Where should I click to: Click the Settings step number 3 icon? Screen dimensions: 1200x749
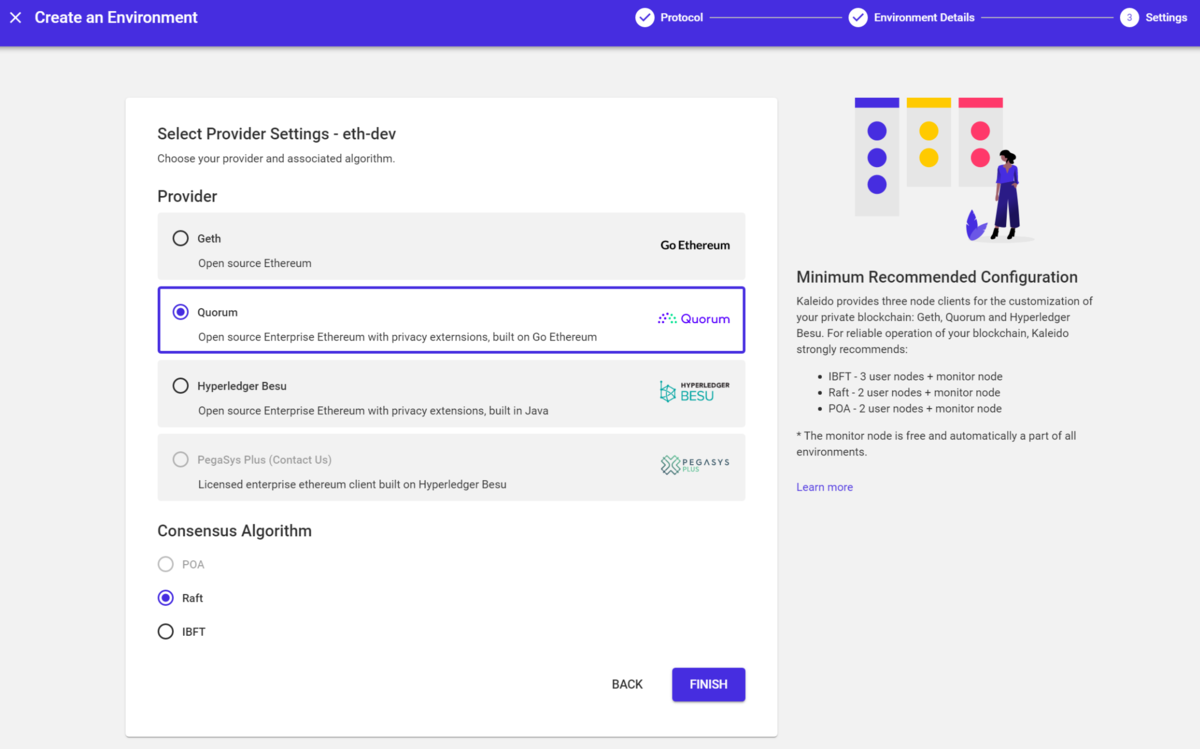(1129, 17)
